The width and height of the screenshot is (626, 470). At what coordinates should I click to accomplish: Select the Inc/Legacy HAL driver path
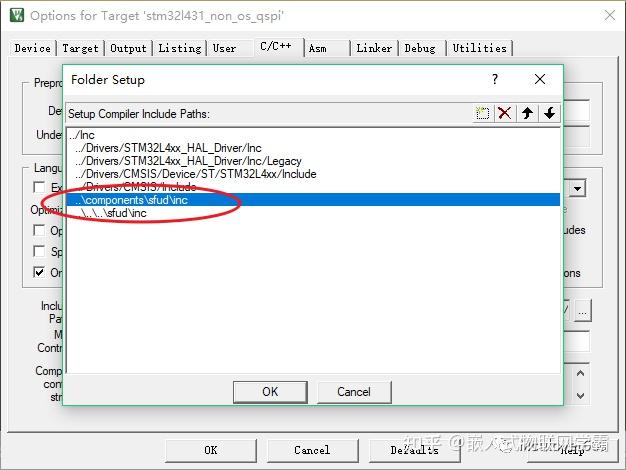313,161
